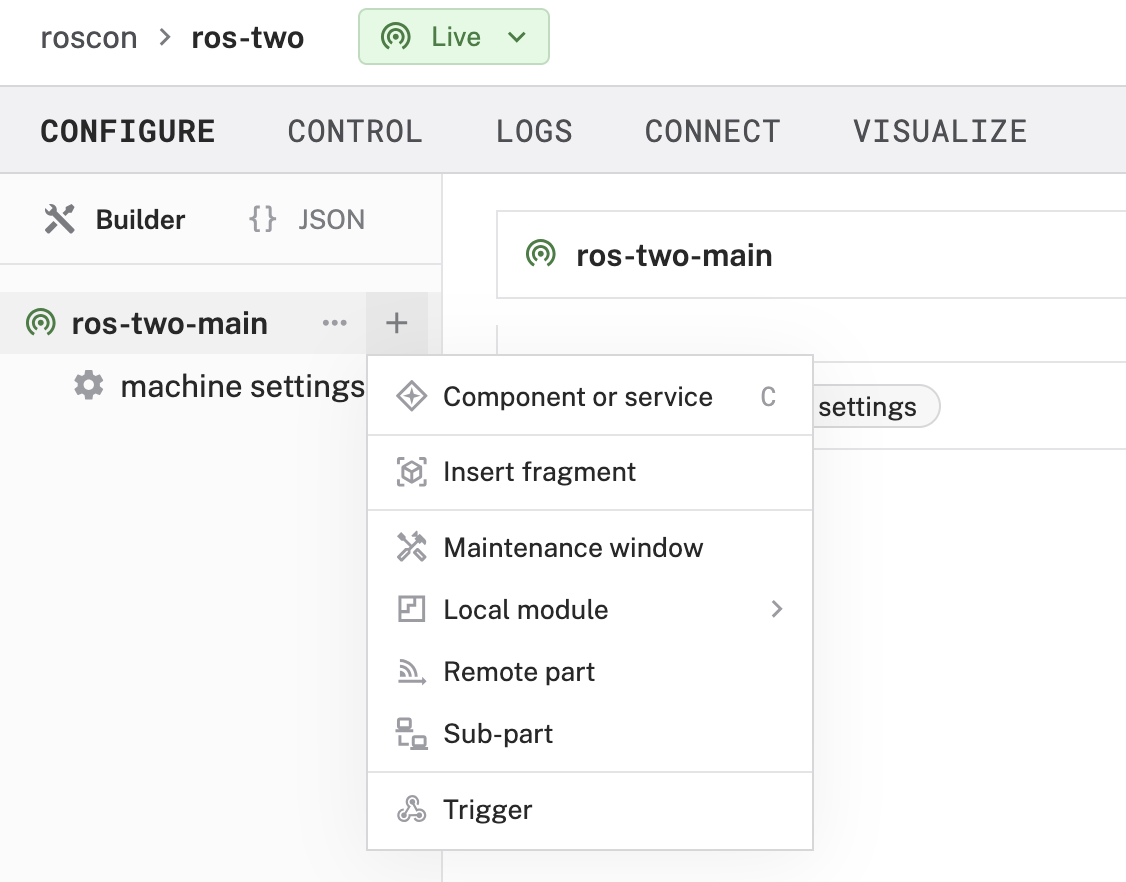This screenshot has height=882, width=1126.
Task: Open the LOGS tab
Action: (534, 131)
